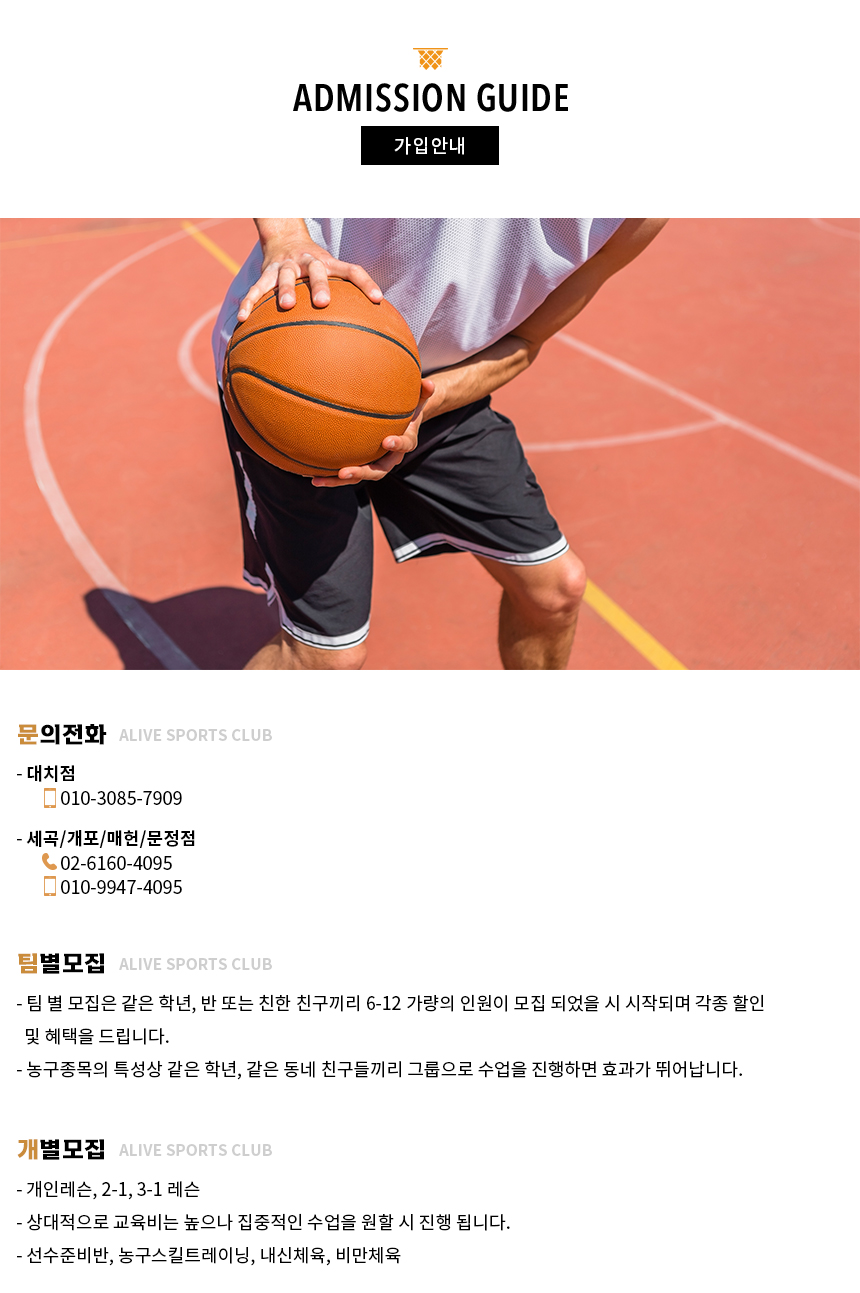Click the telephone handset icon beside 02-6160-4095

pyautogui.click(x=50, y=862)
